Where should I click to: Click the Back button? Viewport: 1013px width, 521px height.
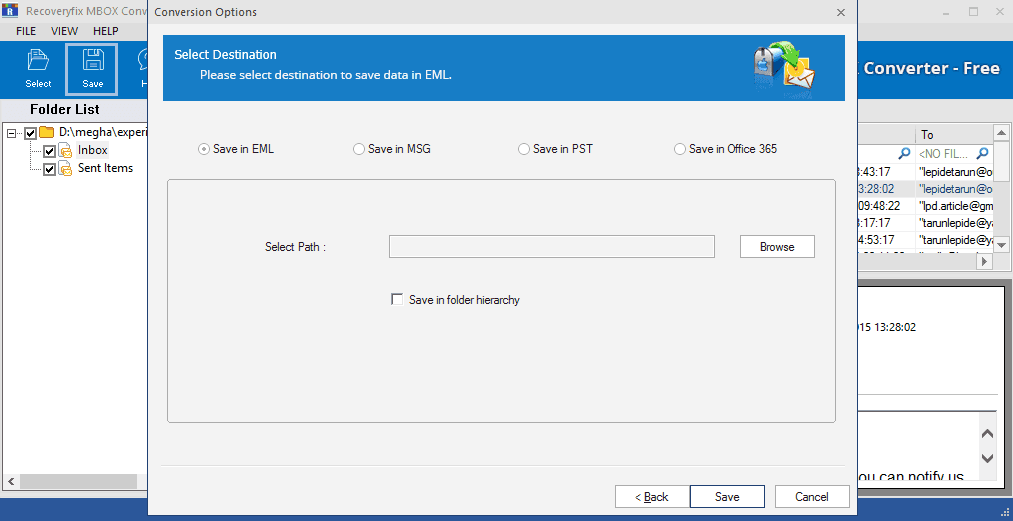(652, 496)
